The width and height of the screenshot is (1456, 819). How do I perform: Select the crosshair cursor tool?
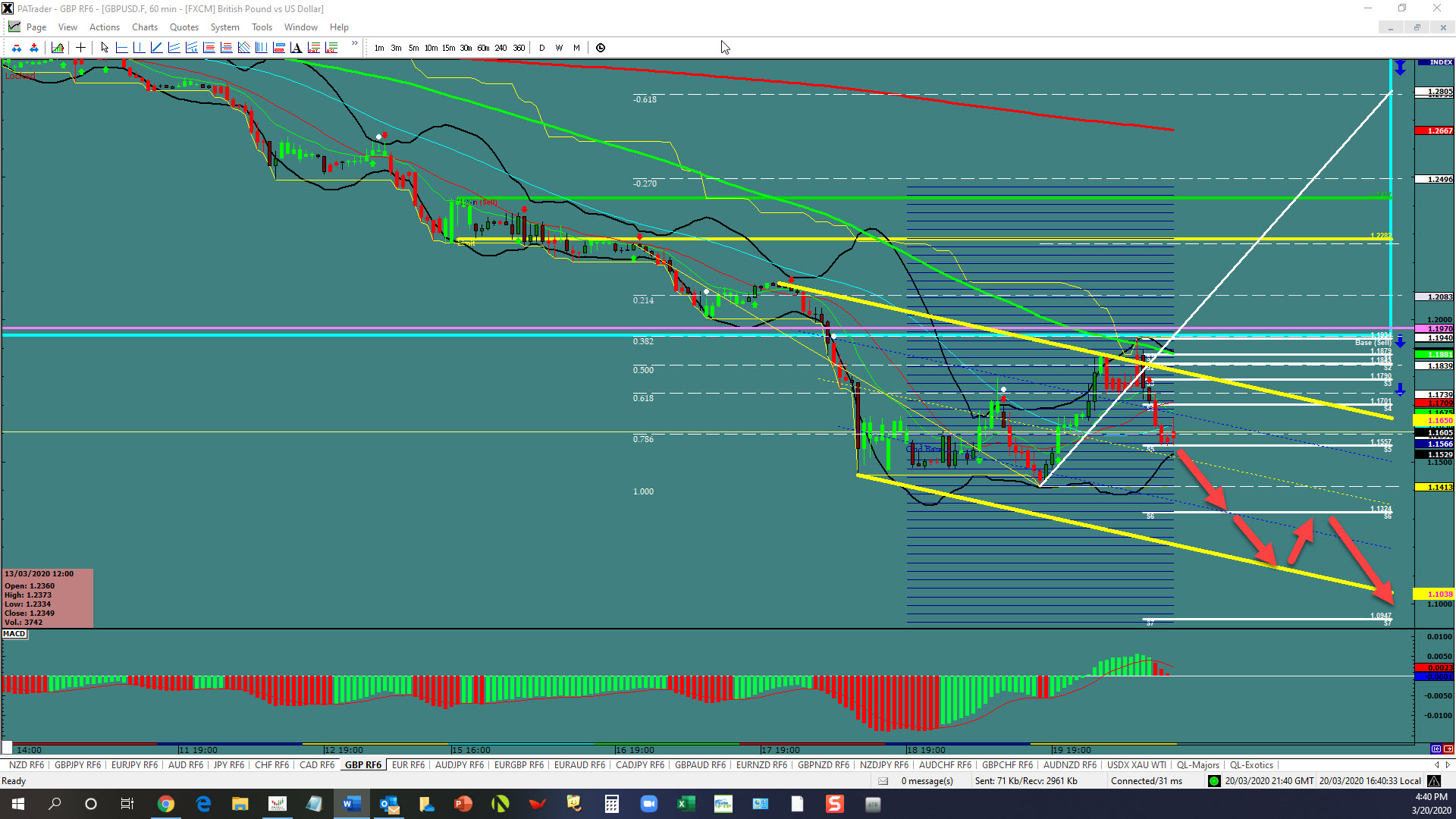pos(80,48)
